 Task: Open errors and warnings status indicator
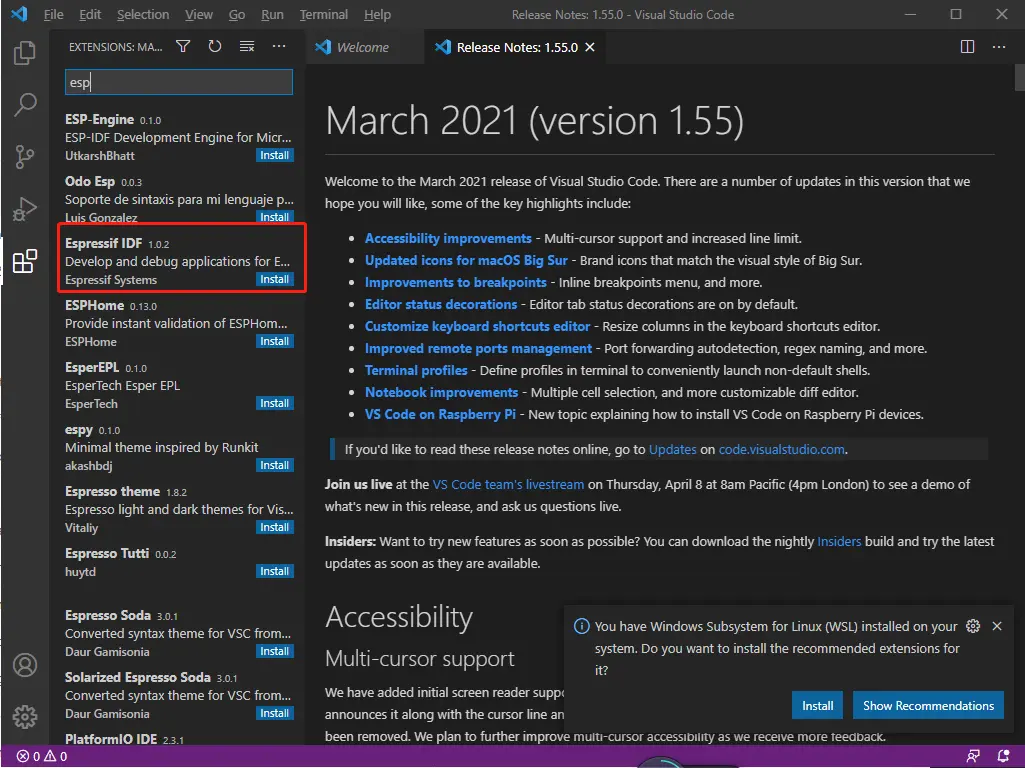point(42,756)
